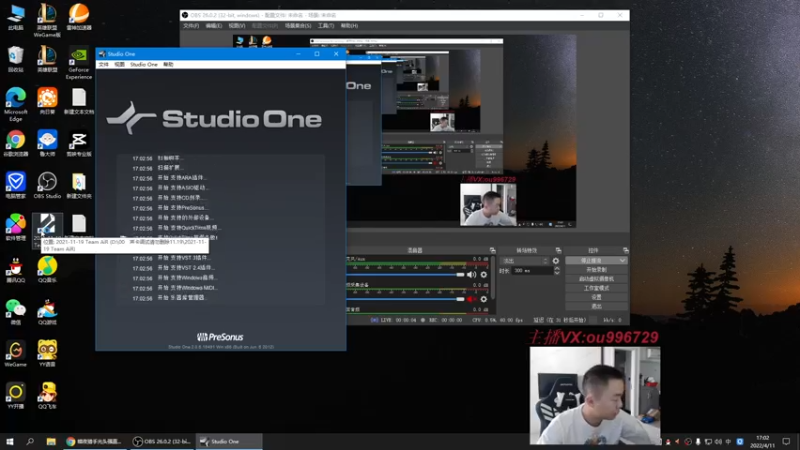This screenshot has width=800, height=450.
Task: Open settings gear for second mixer channel
Action: [484, 299]
